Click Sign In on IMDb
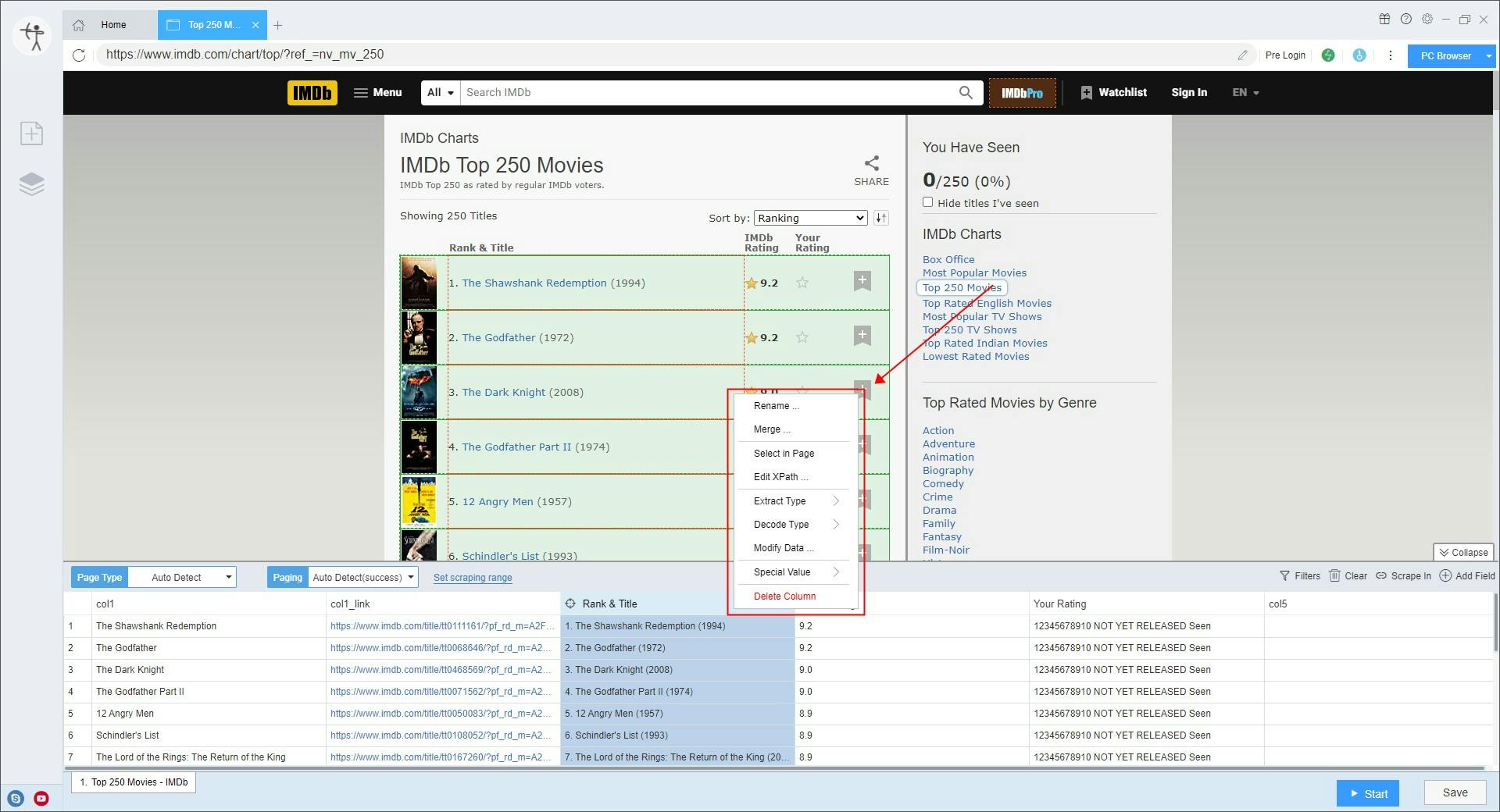Viewport: 1500px width, 812px height. pos(1189,92)
